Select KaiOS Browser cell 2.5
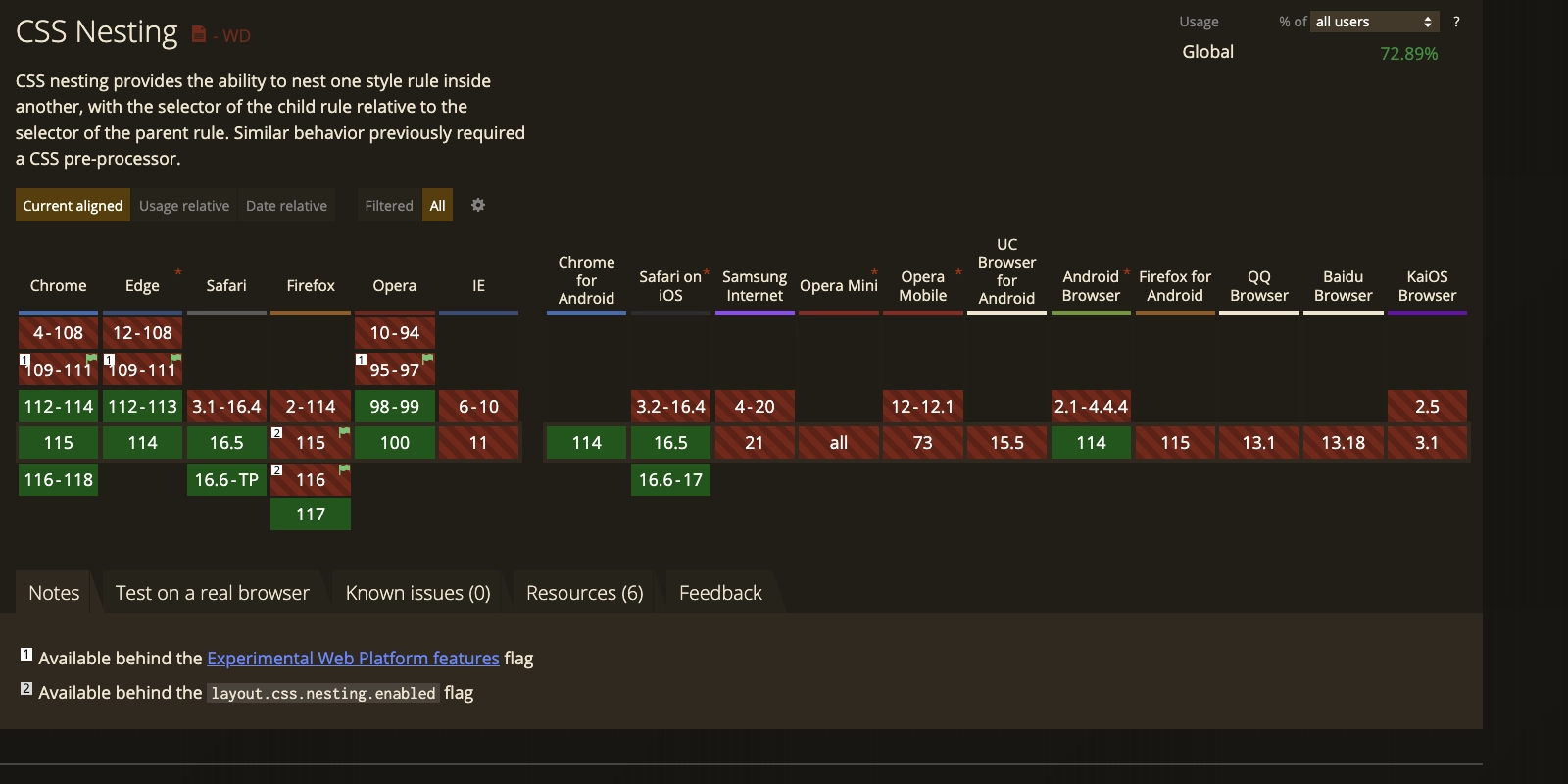 pos(1427,407)
